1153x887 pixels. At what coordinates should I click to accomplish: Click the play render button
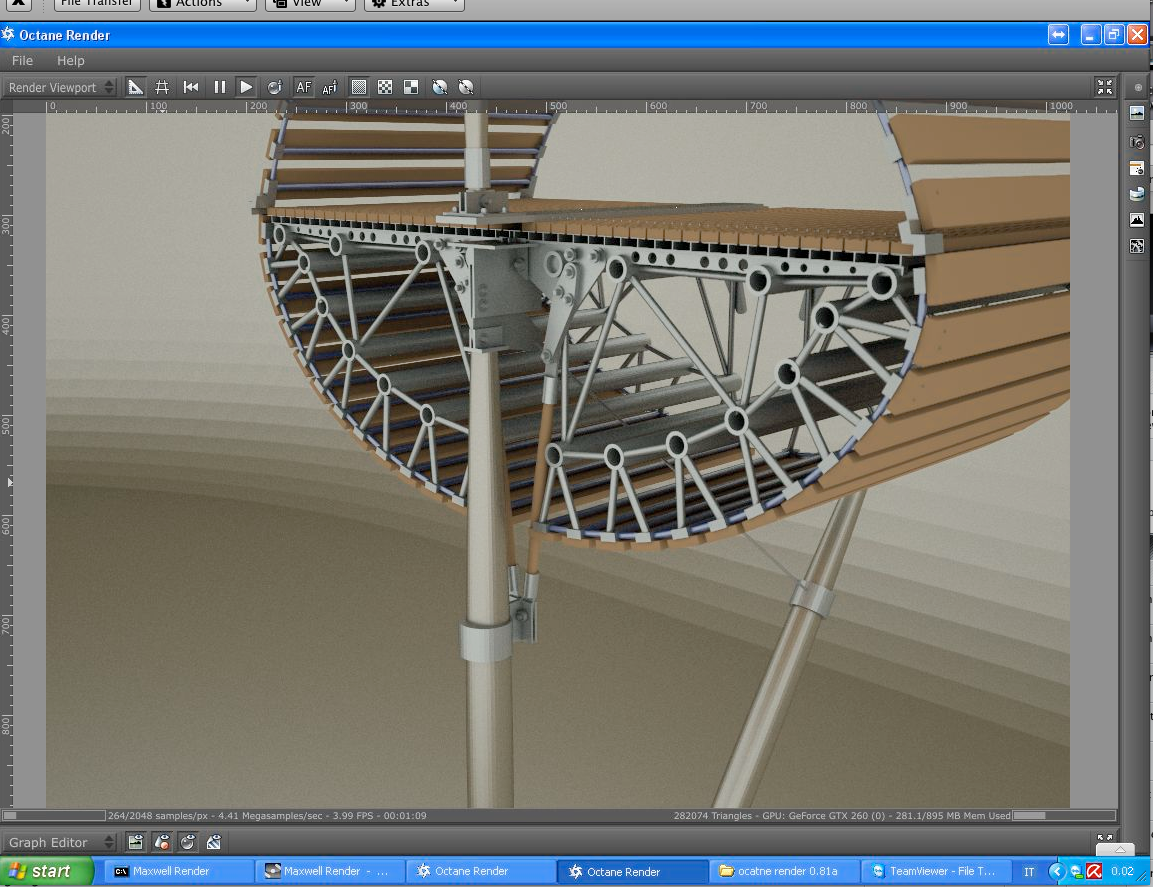pos(246,87)
